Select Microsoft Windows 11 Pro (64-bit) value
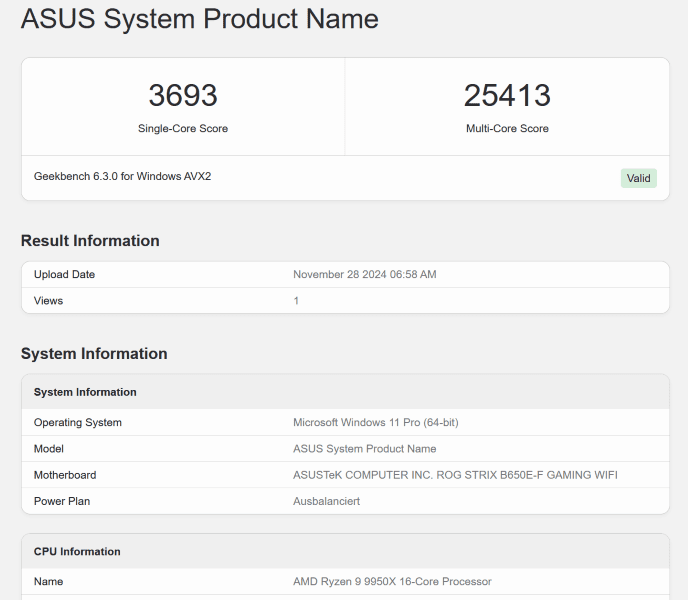Viewport: 688px width, 600px height. pos(376,423)
